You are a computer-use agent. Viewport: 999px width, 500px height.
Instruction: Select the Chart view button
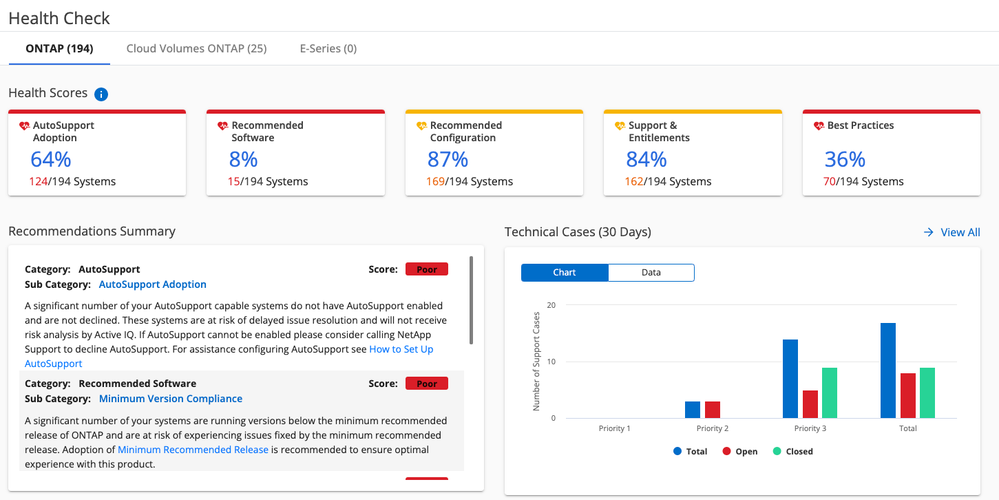(565, 272)
